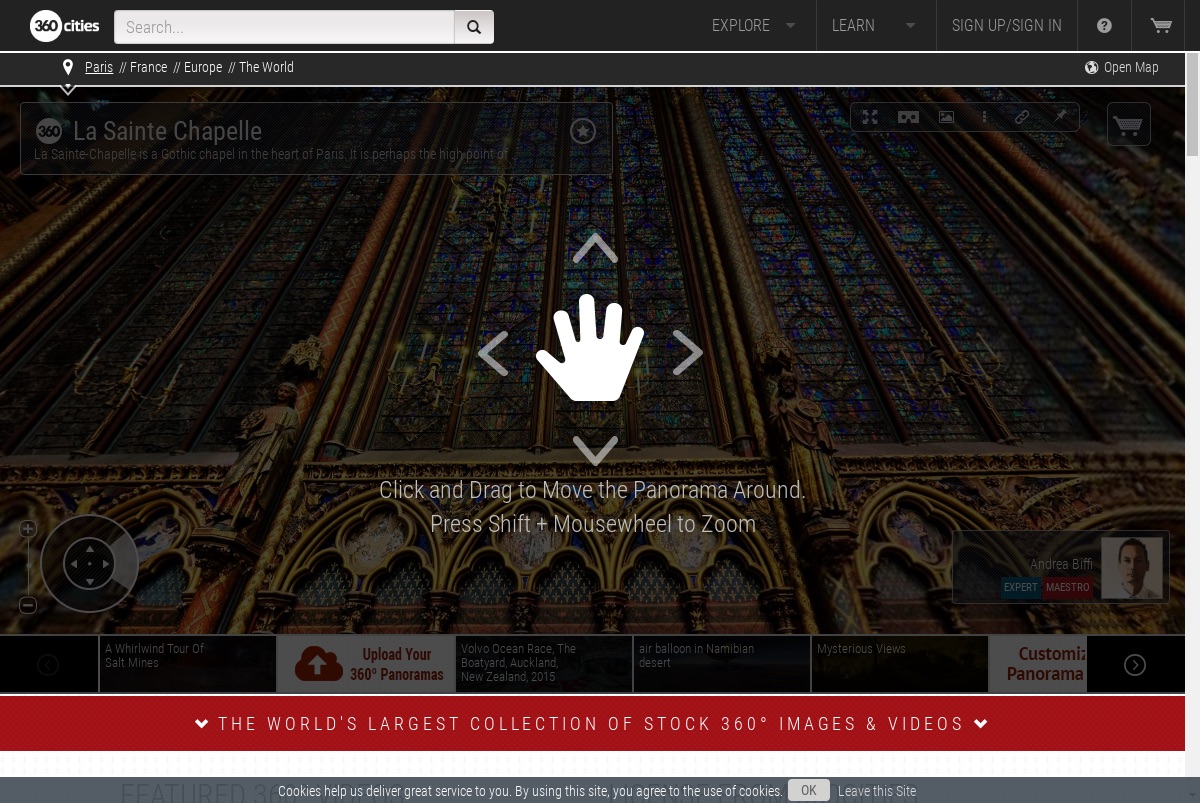This screenshot has height=803, width=1200.
Task: Click the Customize Panorama banner
Action: [x=1038, y=664]
